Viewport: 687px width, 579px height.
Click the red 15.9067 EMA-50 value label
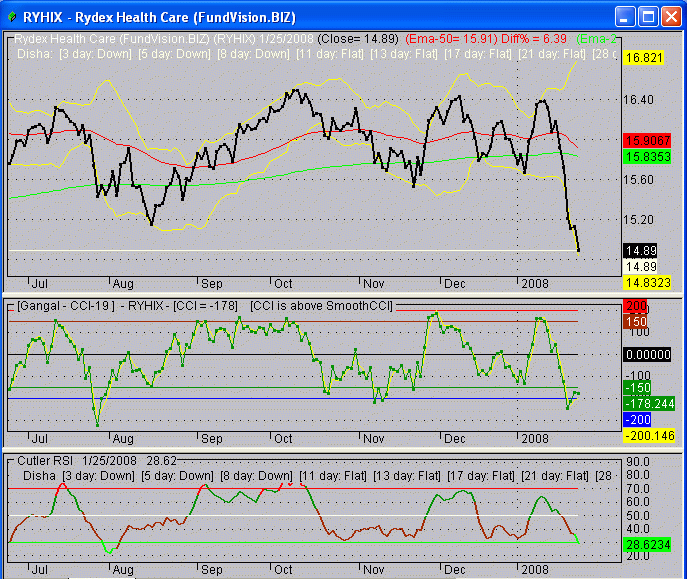click(x=648, y=141)
